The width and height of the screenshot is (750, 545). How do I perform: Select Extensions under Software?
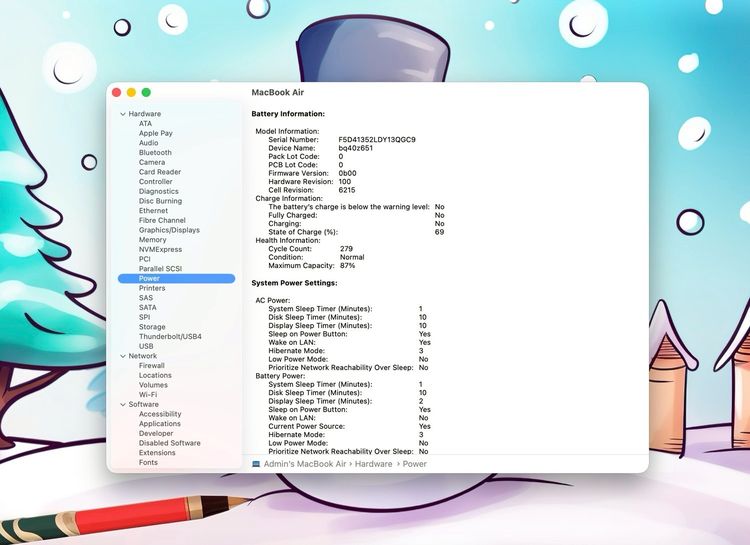pos(157,453)
